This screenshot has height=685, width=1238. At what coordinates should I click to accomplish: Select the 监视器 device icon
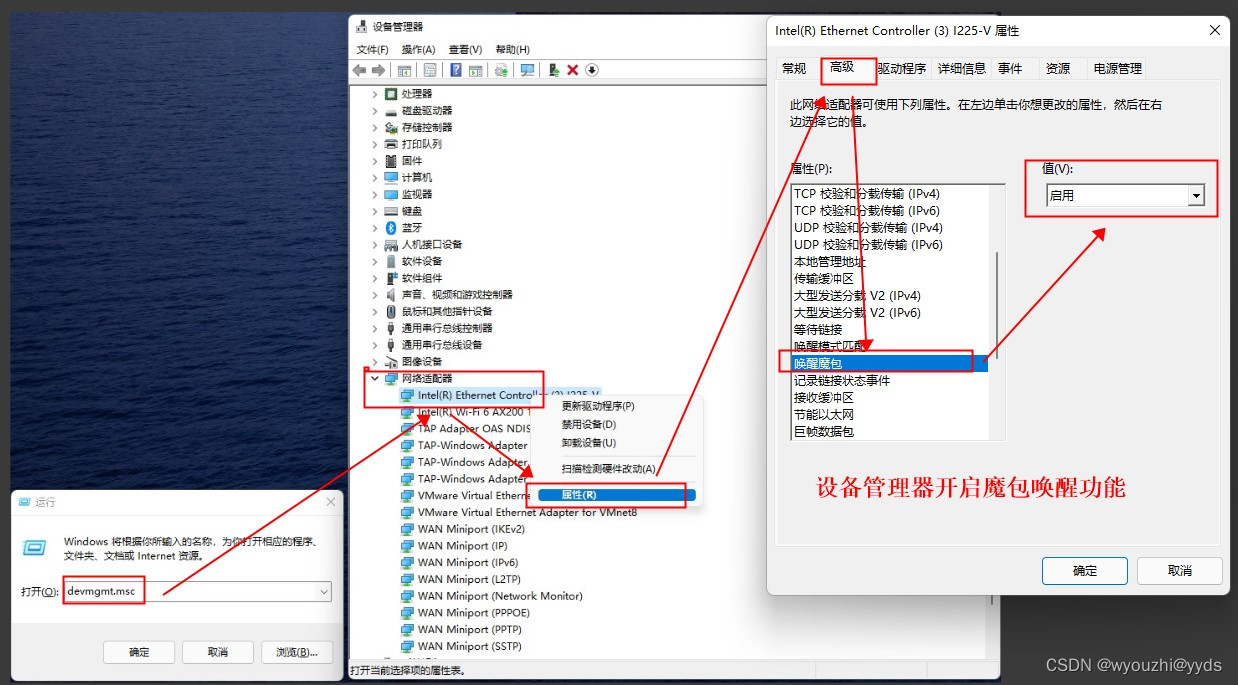point(392,194)
